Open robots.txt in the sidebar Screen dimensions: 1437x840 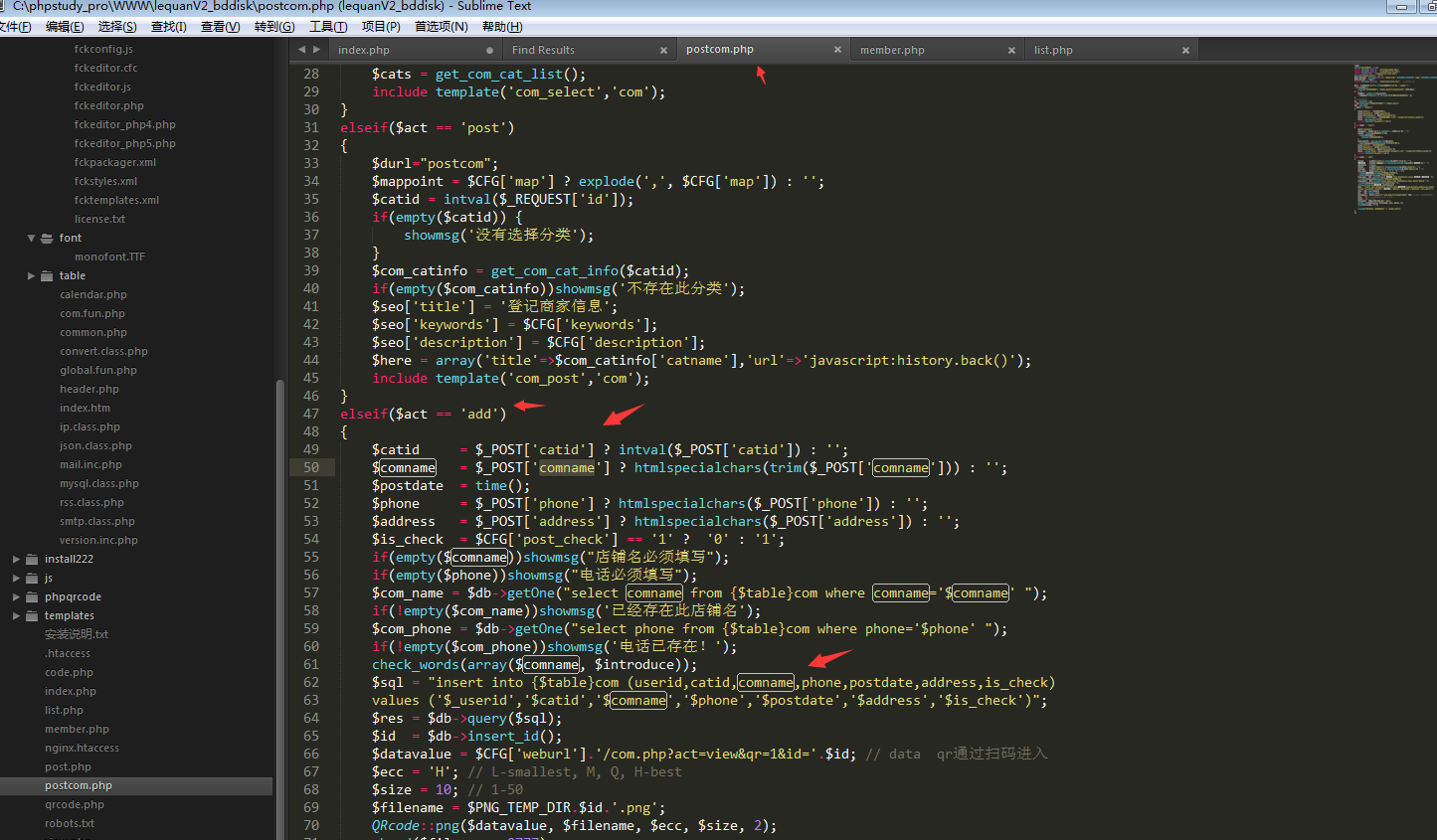click(70, 824)
